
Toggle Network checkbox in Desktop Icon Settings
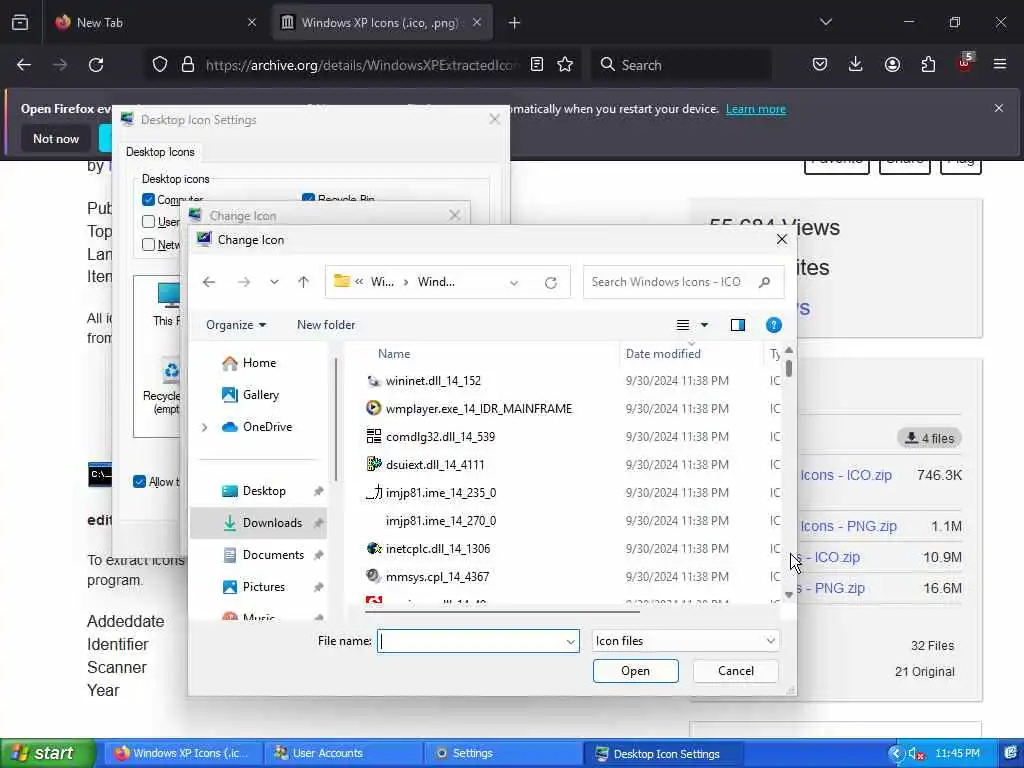(x=148, y=244)
